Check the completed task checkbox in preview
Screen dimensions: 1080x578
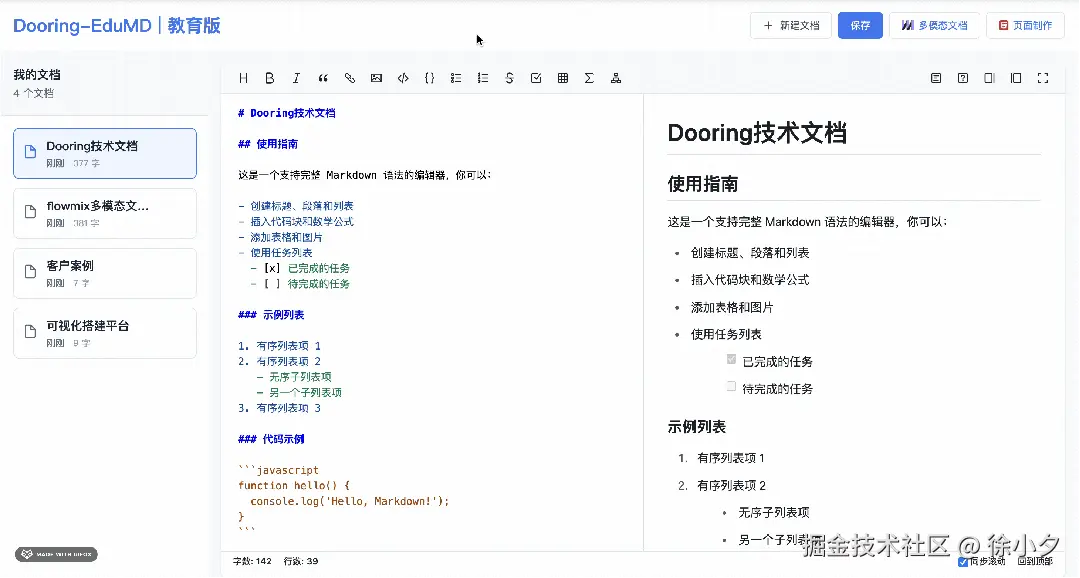(731, 359)
